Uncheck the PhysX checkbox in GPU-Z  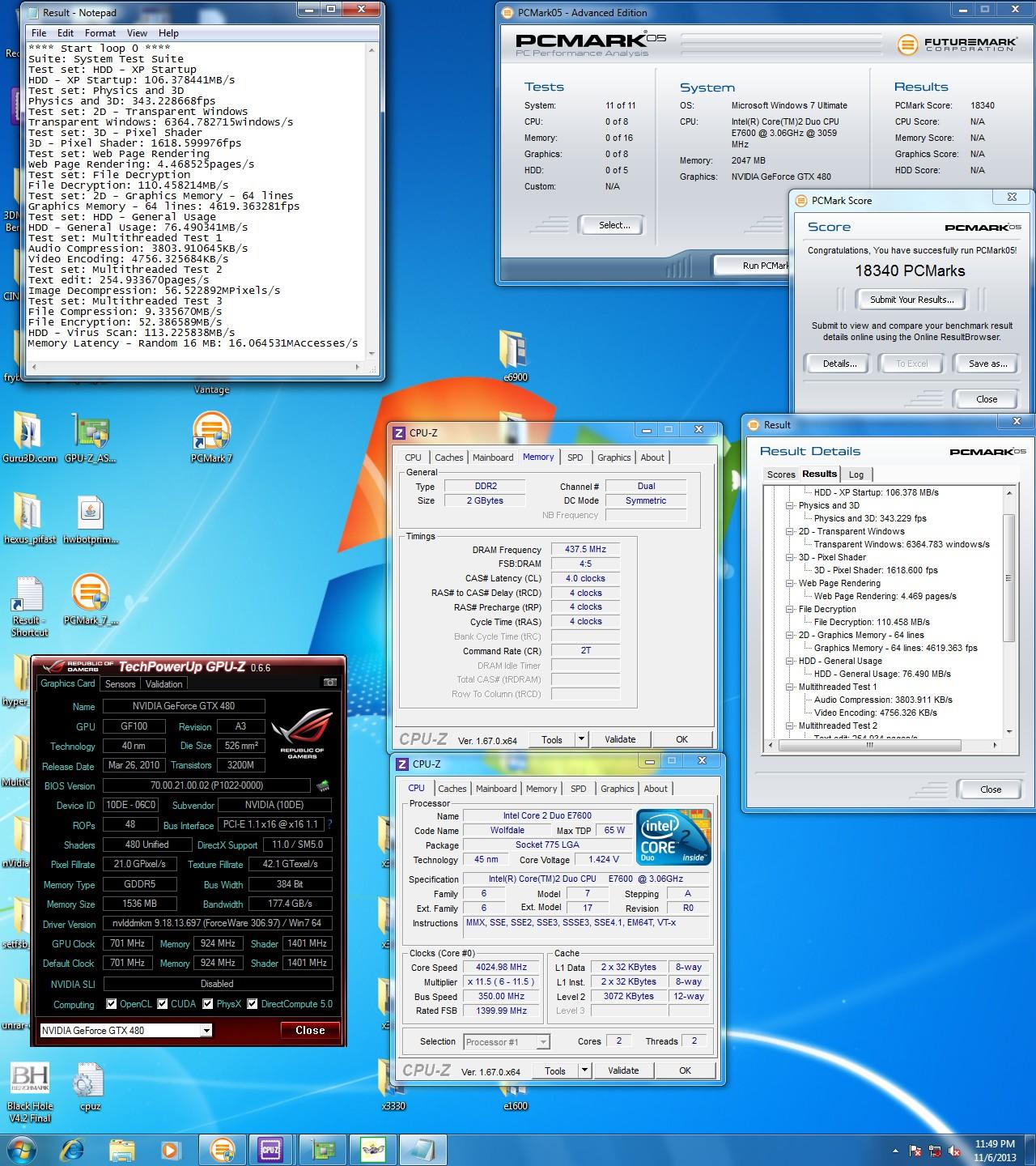click(208, 1003)
